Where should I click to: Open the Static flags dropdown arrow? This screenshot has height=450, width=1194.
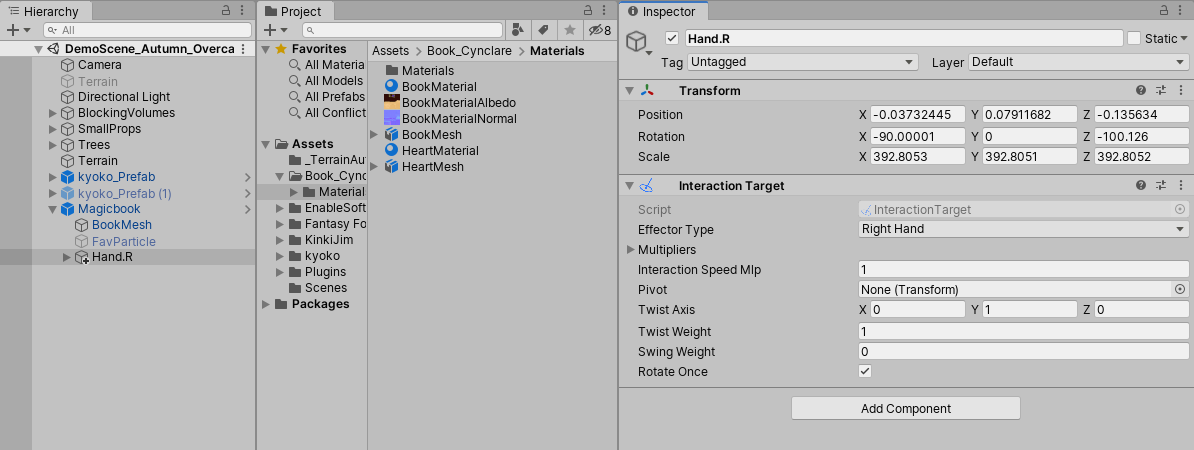1183,39
